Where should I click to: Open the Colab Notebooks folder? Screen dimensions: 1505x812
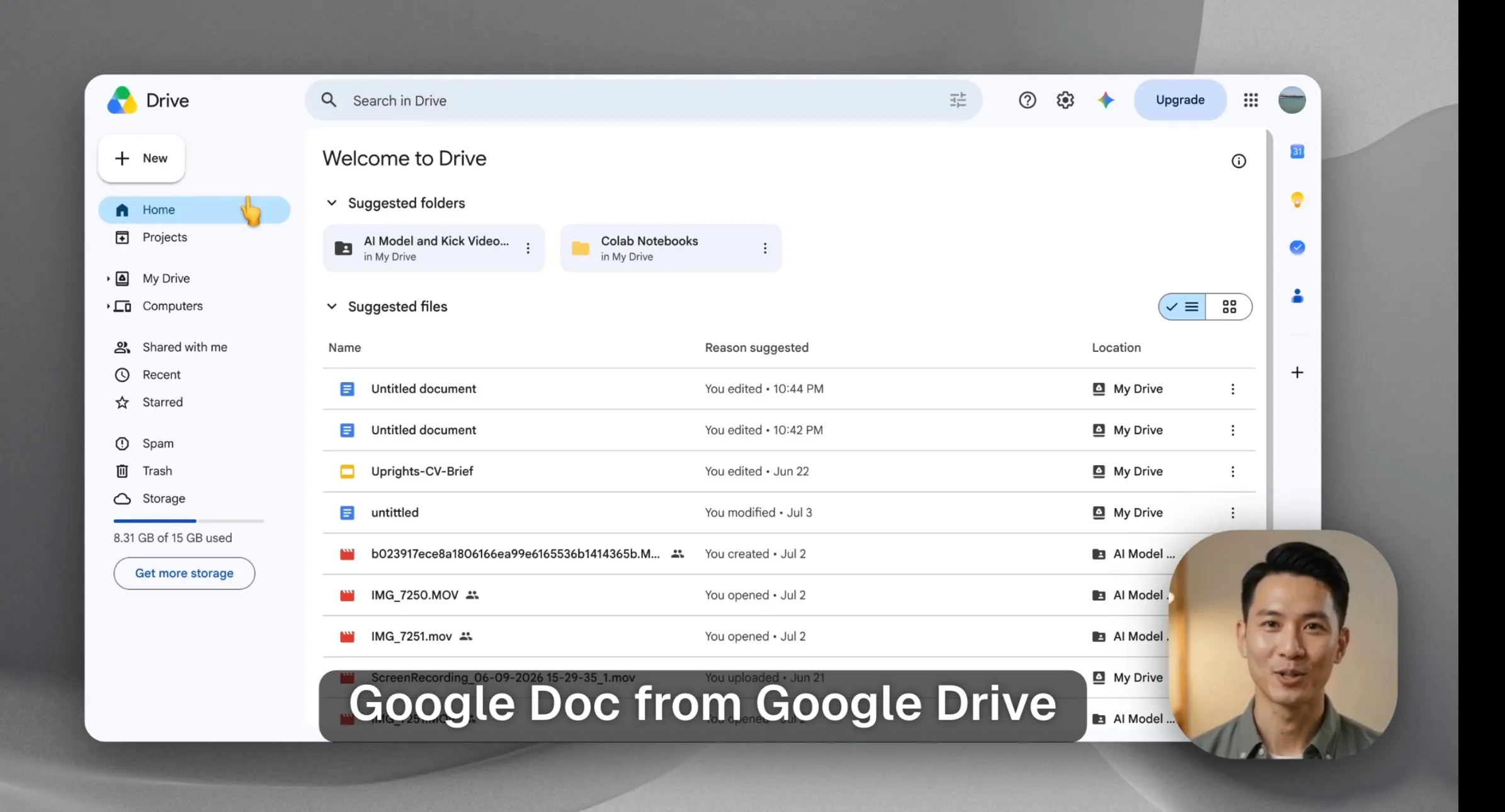(x=671, y=248)
